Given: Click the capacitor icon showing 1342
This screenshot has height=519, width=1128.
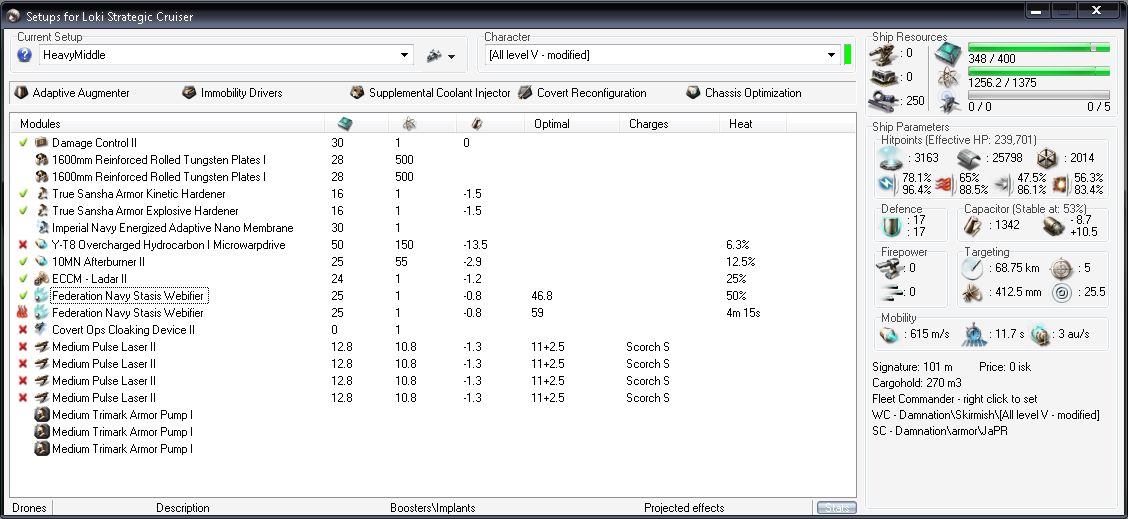Looking at the screenshot, I should coord(974,226).
